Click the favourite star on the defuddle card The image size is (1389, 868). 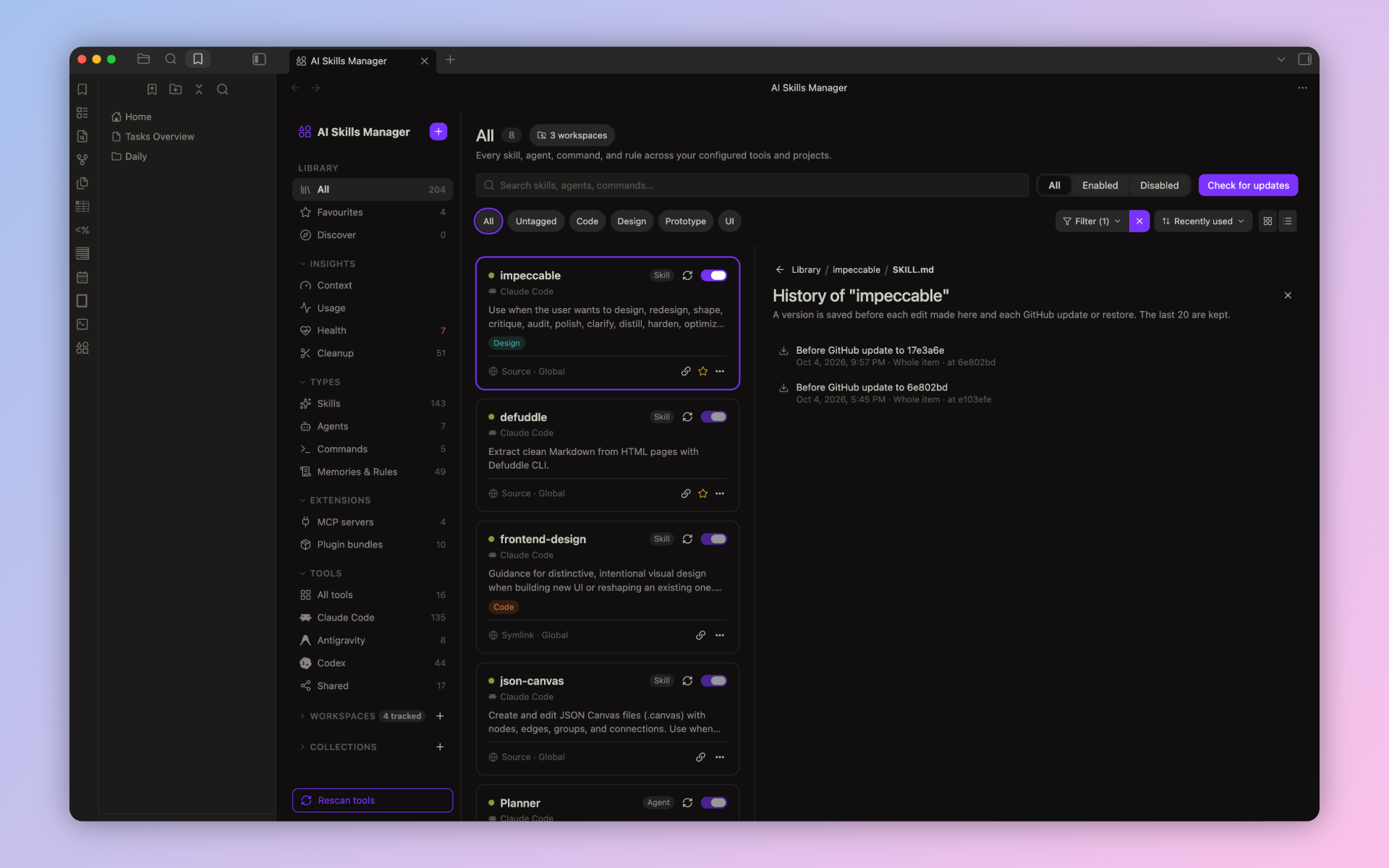pyautogui.click(x=703, y=493)
